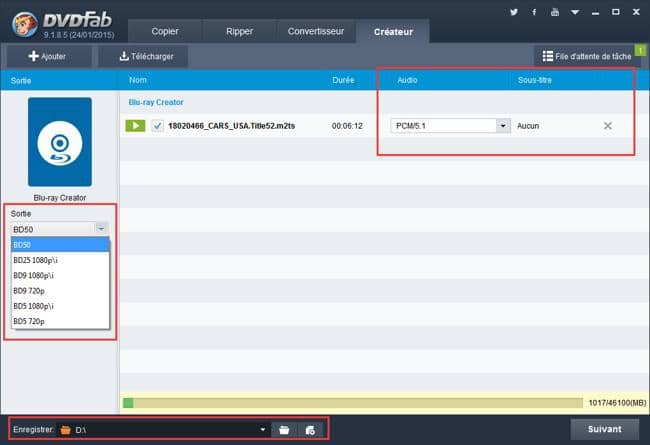650x445 pixels.
Task: Click the Durée column header
Action: coord(343,80)
